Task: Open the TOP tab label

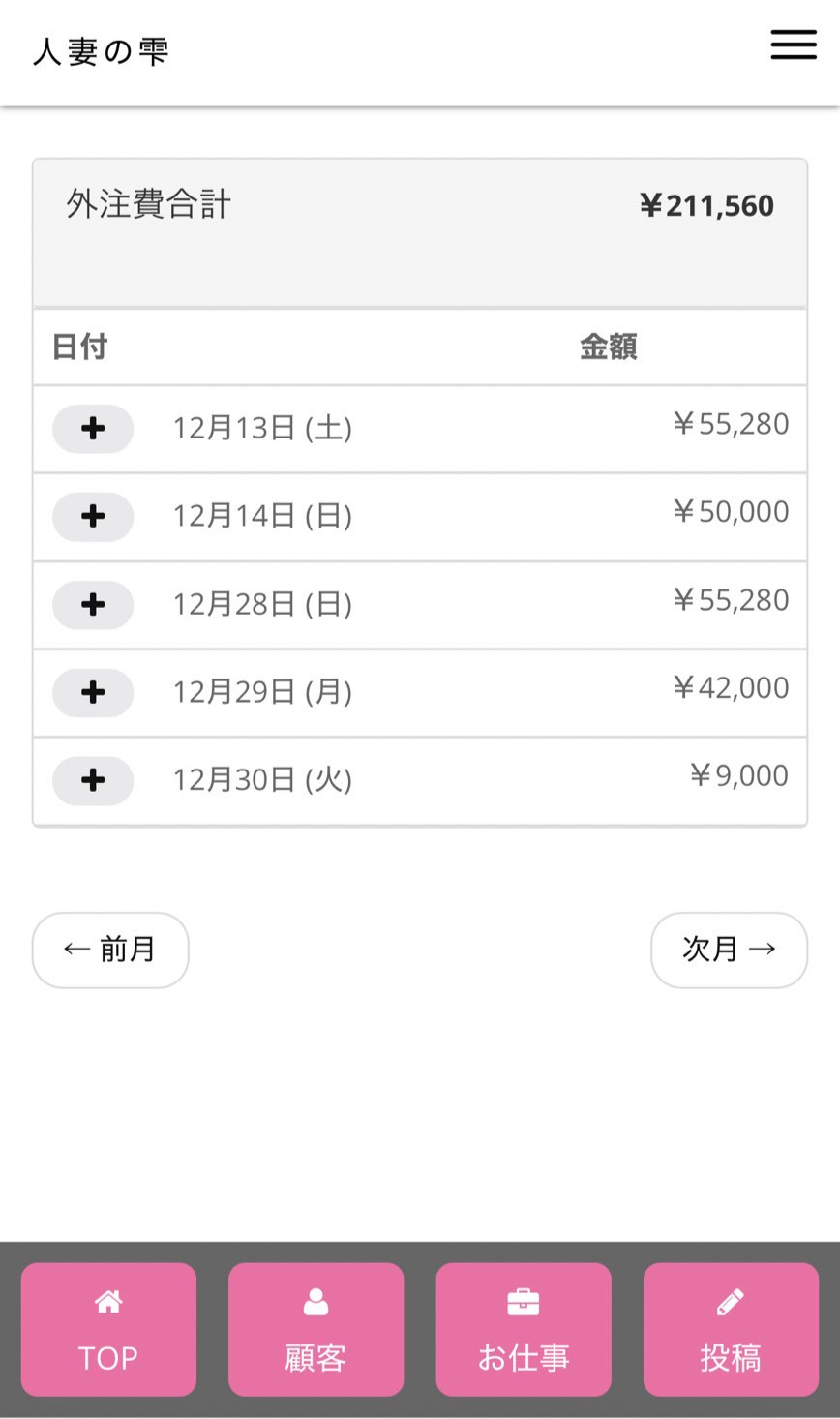Action: (x=108, y=1358)
